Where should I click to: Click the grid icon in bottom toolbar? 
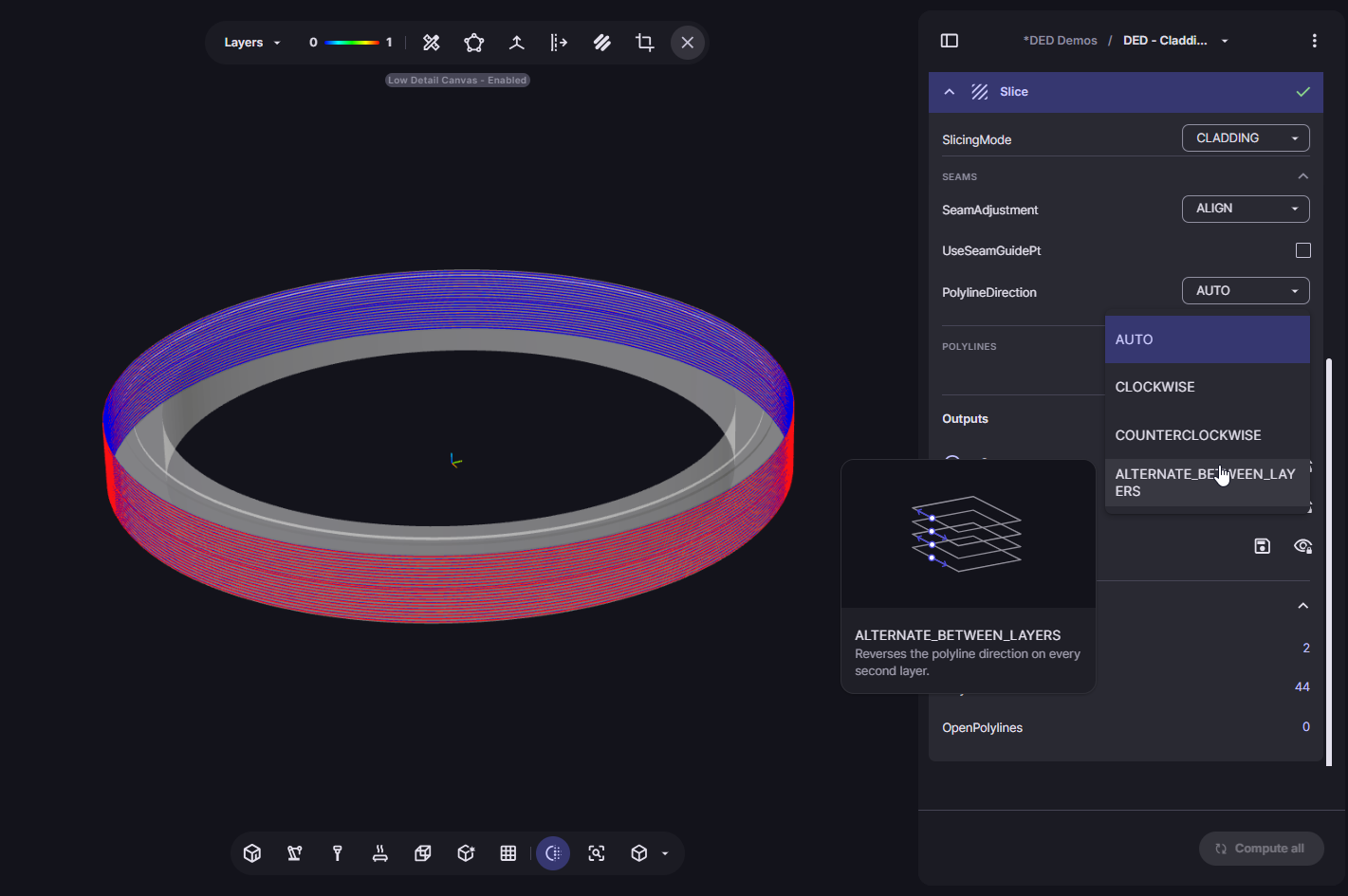[508, 853]
